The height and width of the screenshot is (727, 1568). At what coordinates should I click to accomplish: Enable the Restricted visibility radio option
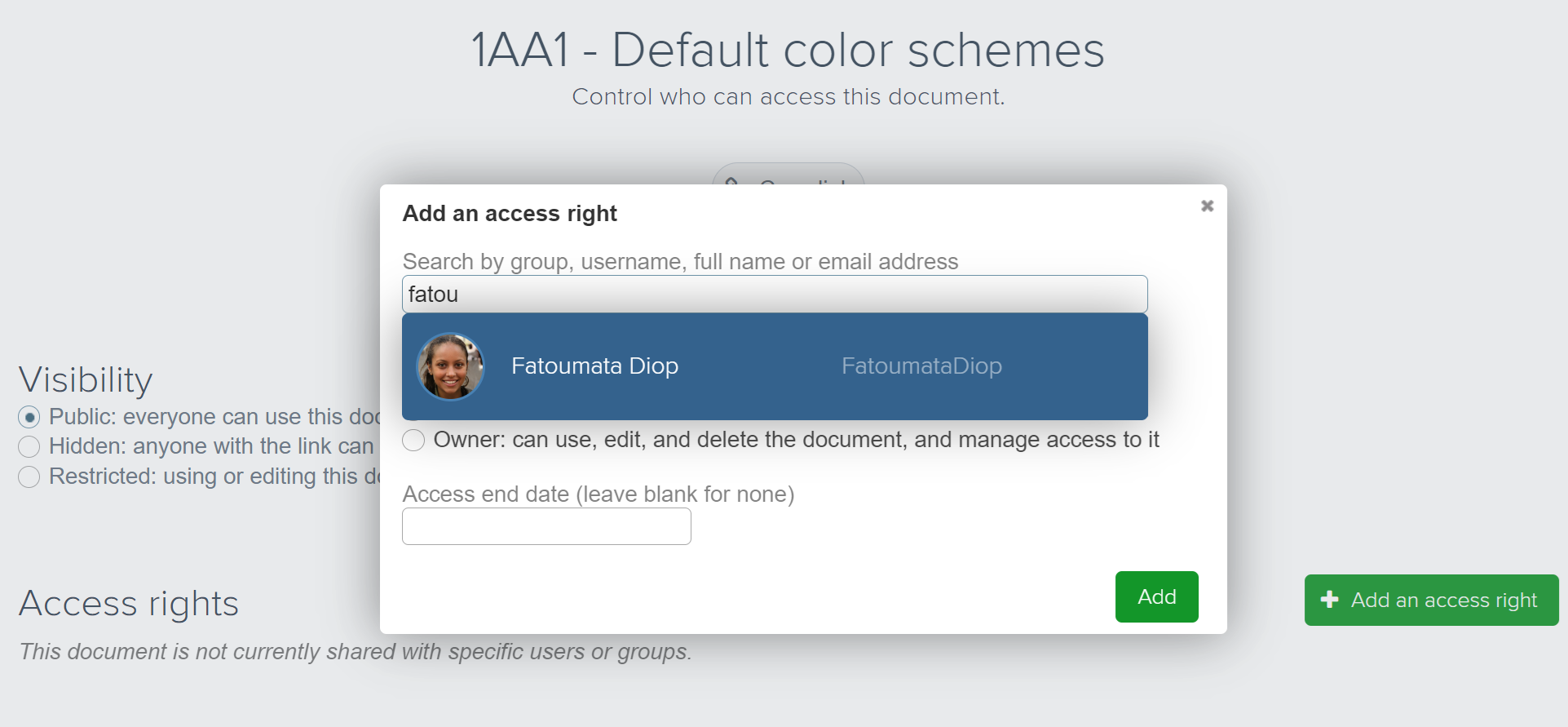tap(29, 477)
